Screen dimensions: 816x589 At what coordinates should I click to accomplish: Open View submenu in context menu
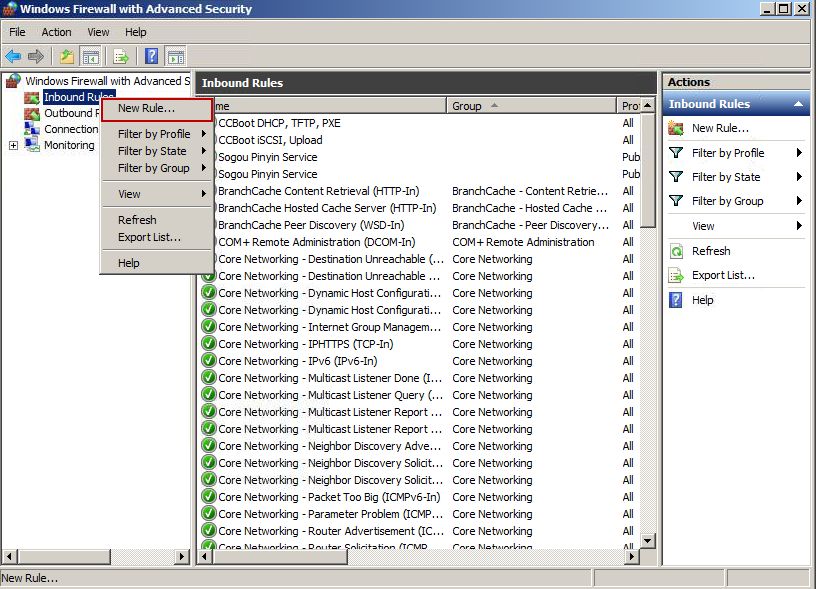(x=157, y=194)
